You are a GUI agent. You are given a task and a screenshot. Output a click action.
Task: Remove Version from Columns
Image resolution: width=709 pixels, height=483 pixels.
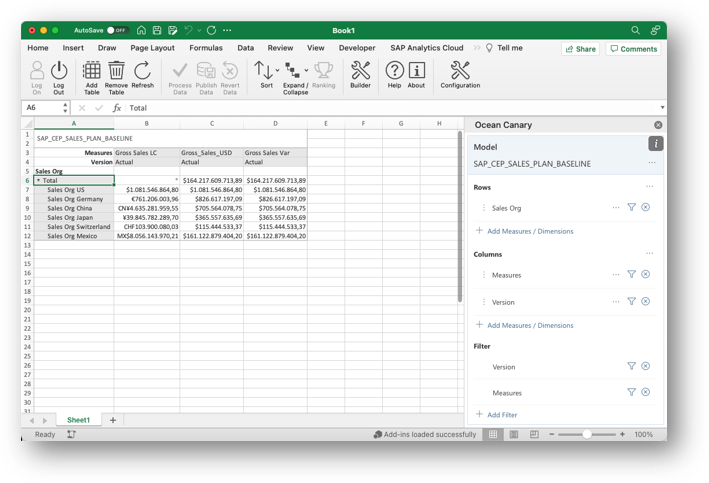coord(646,301)
